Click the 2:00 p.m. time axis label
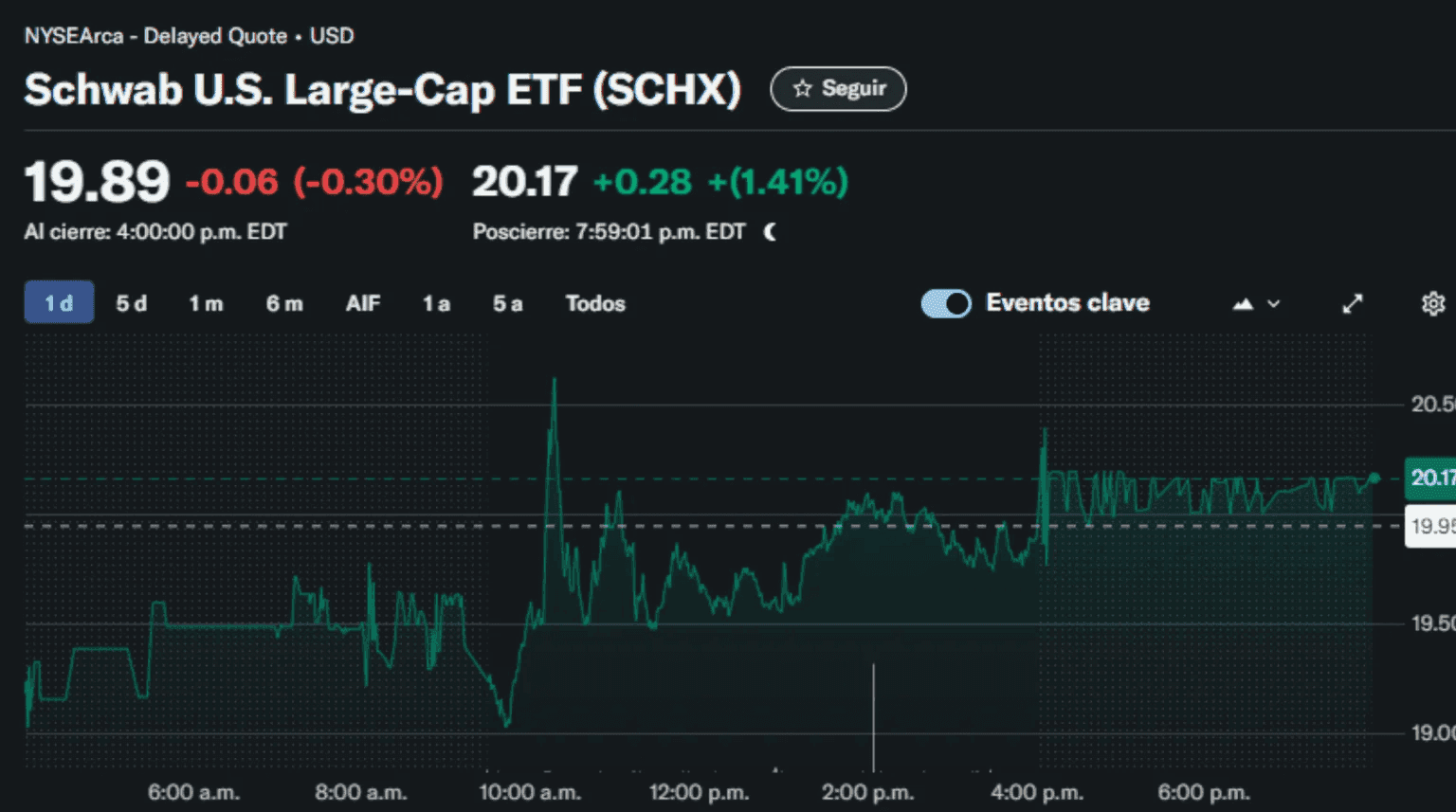Image resolution: width=1456 pixels, height=812 pixels. 867,792
